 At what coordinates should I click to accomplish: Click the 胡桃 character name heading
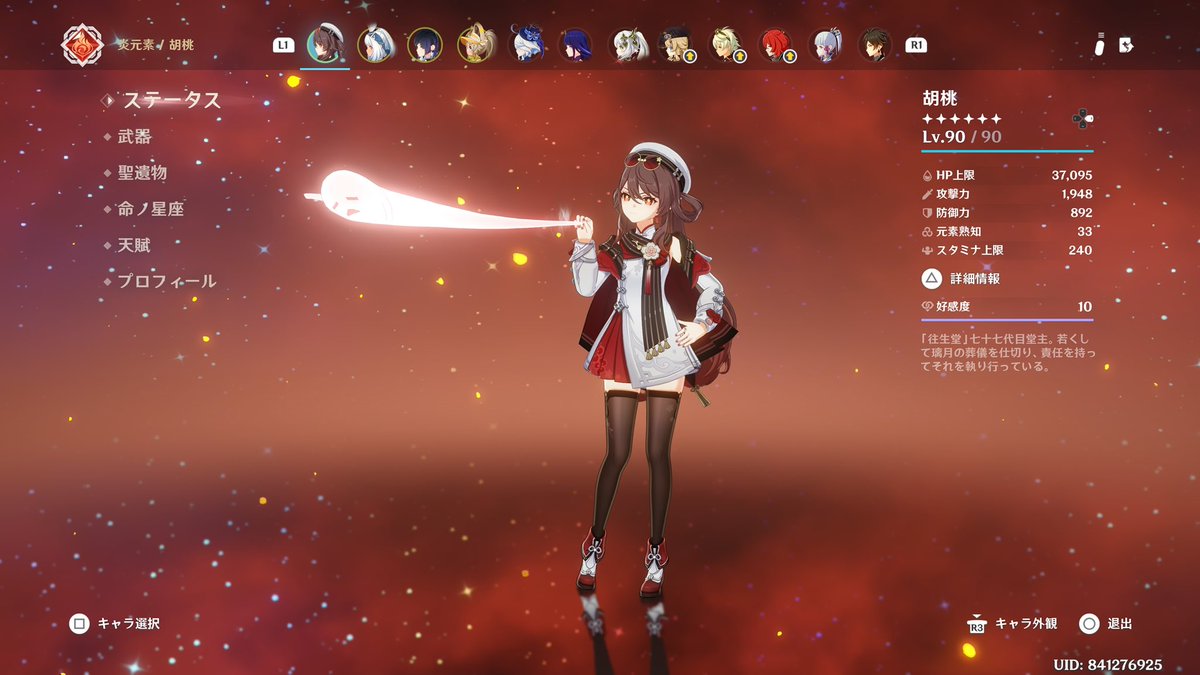tap(940, 99)
